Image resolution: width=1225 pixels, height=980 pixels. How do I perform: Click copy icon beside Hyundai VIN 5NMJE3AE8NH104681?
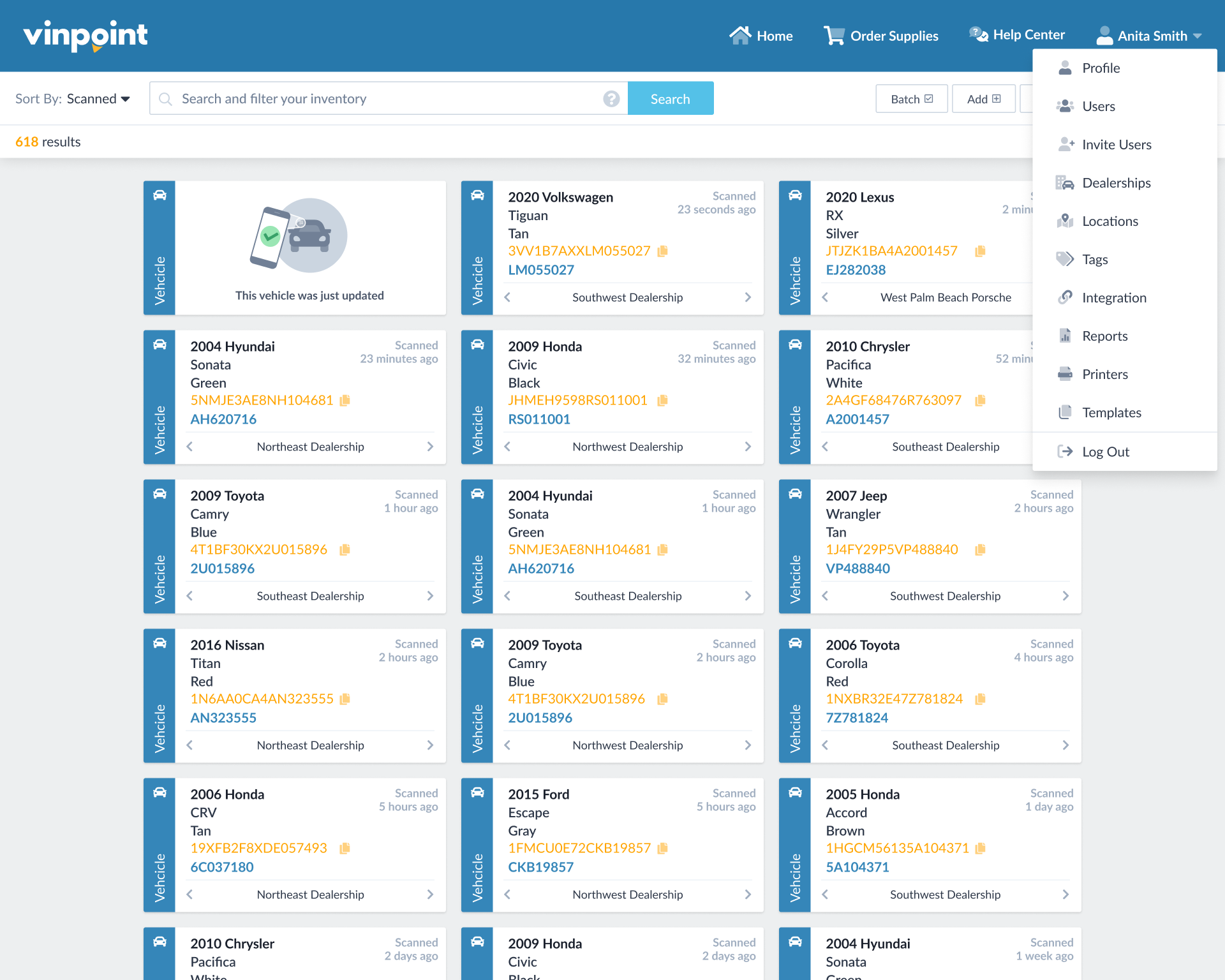click(345, 401)
